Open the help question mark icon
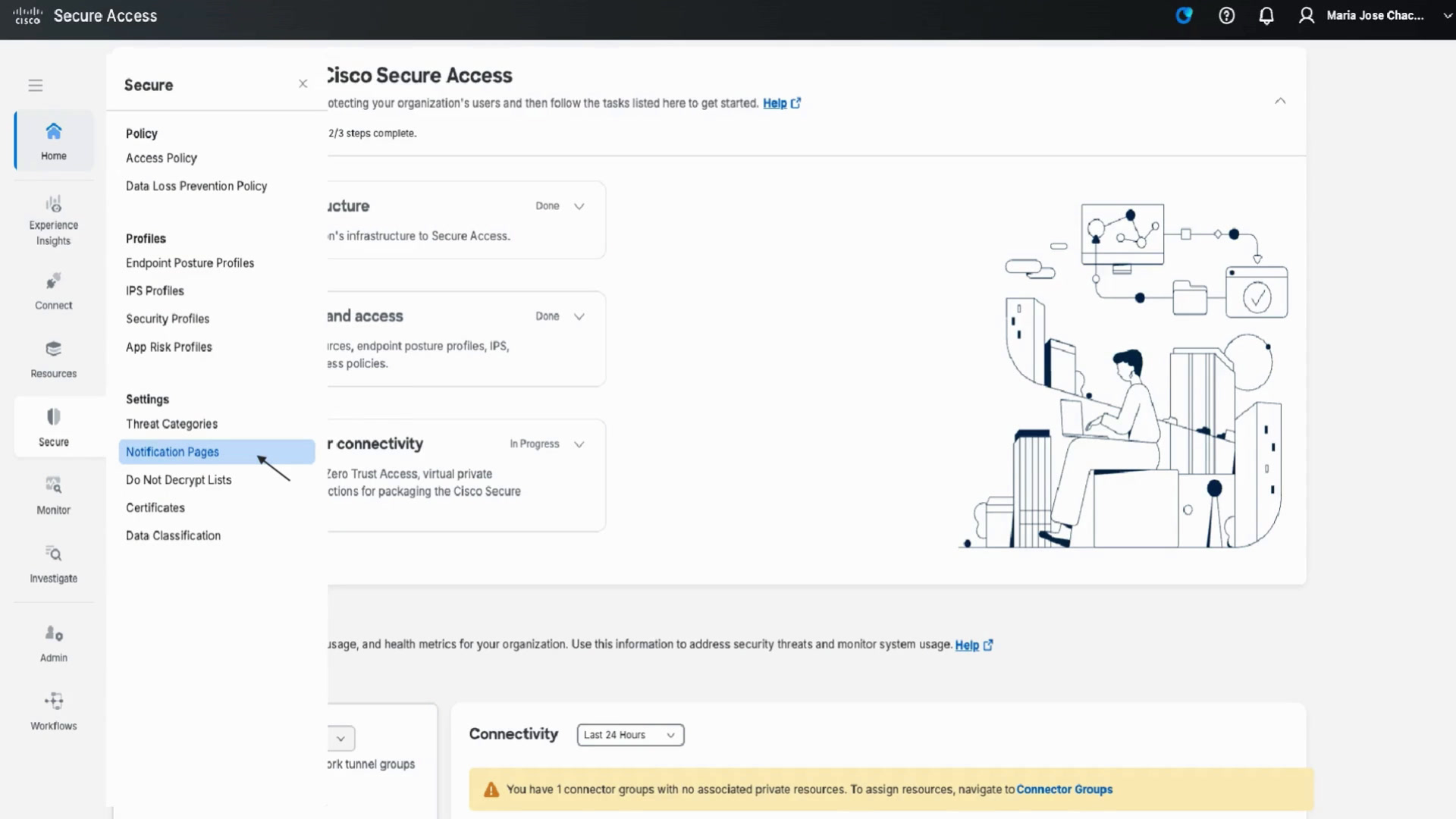 [x=1226, y=15]
